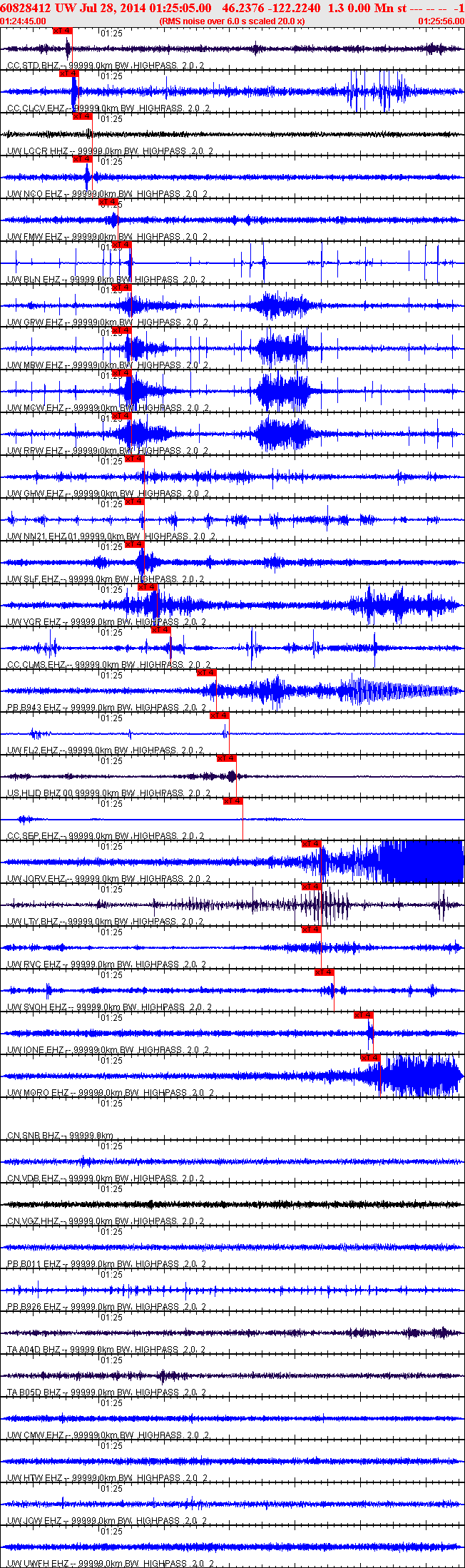Image resolution: width=465 pixels, height=1568 pixels.
Task: Click the pick flag on CC.SEP.EHZ trace
Action: coord(233,801)
